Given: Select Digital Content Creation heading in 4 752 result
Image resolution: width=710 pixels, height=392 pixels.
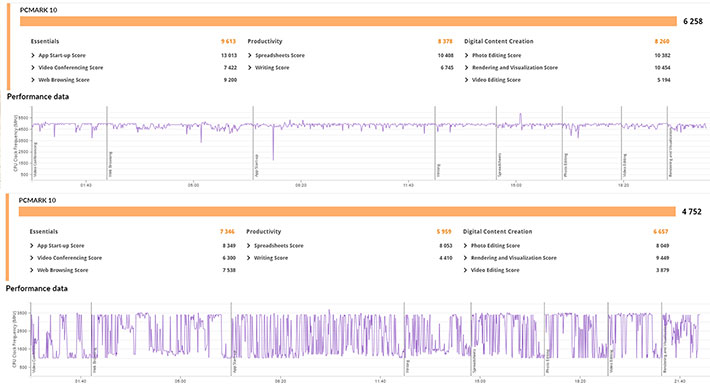Looking at the screenshot, I should [x=497, y=231].
